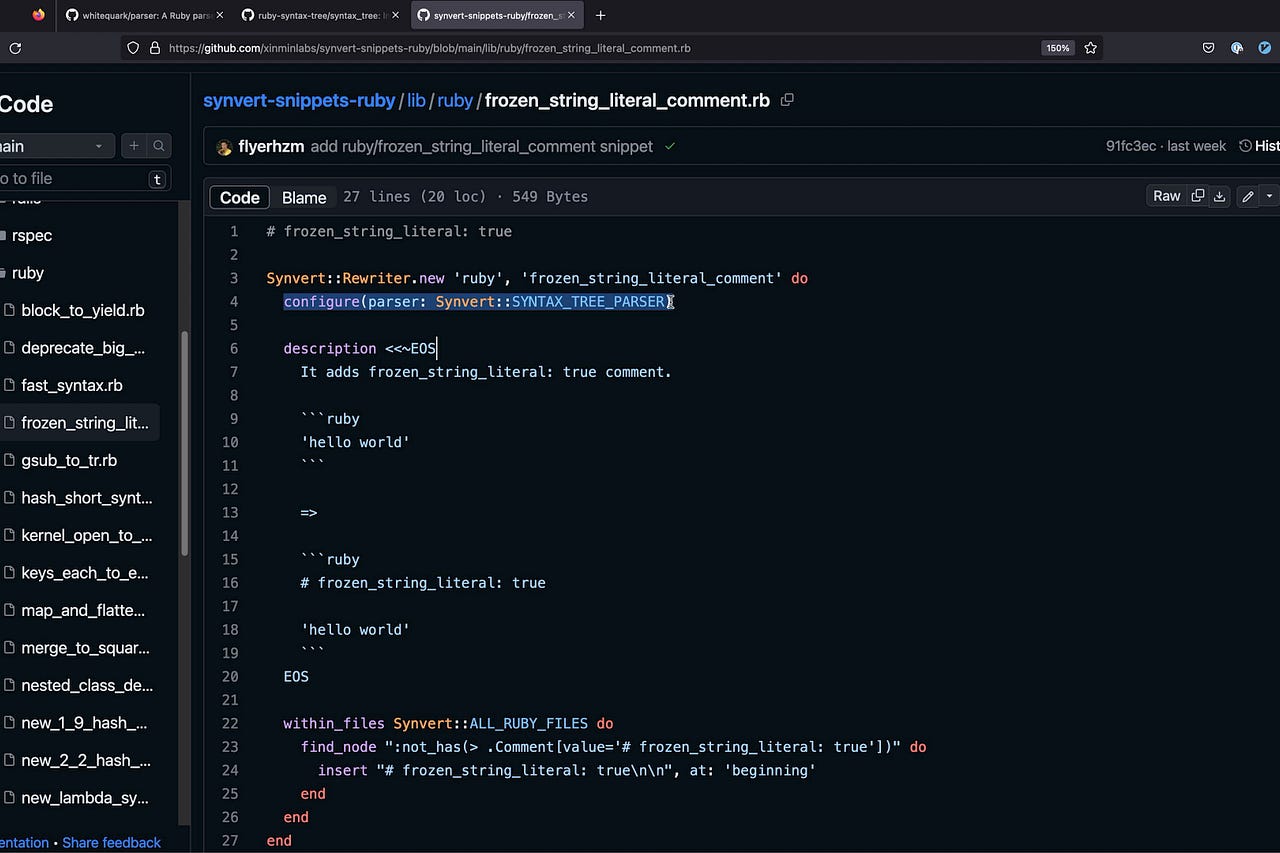Viewport: 1280px width, 853px height.
Task: Open block_to_yield.rb in file tree
Action: pyautogui.click(x=83, y=310)
